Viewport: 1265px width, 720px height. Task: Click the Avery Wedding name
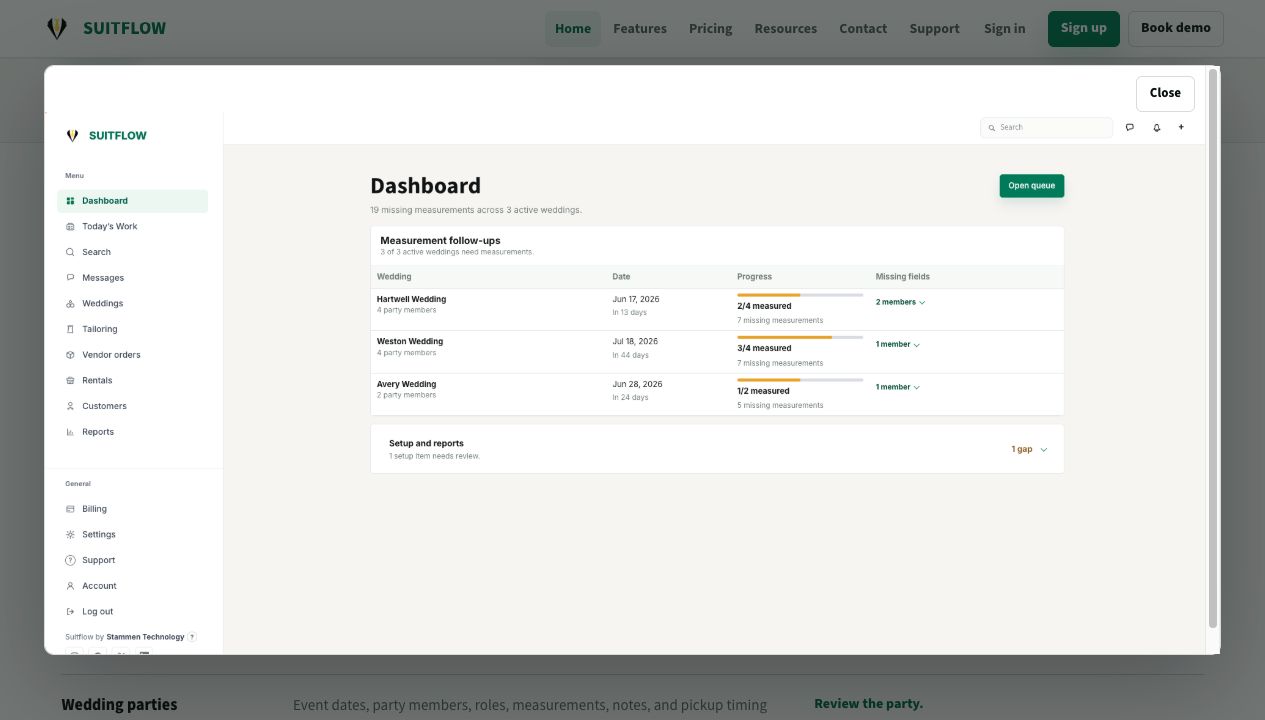406,384
